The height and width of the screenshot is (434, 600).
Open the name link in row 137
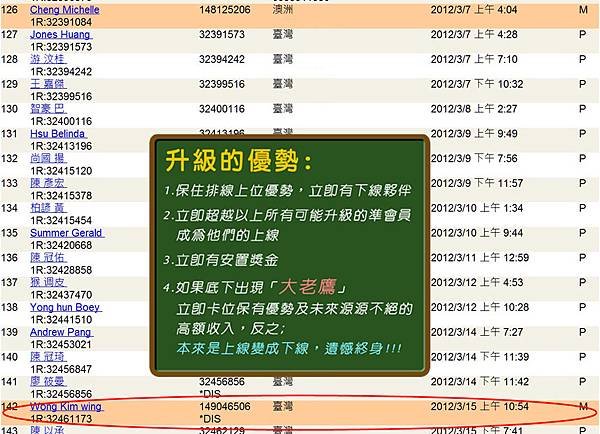(x=48, y=282)
